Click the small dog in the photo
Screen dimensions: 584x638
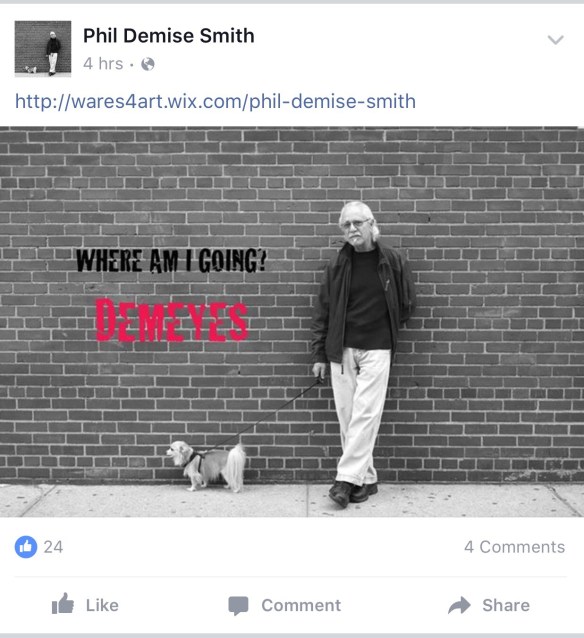pyautogui.click(x=206, y=466)
